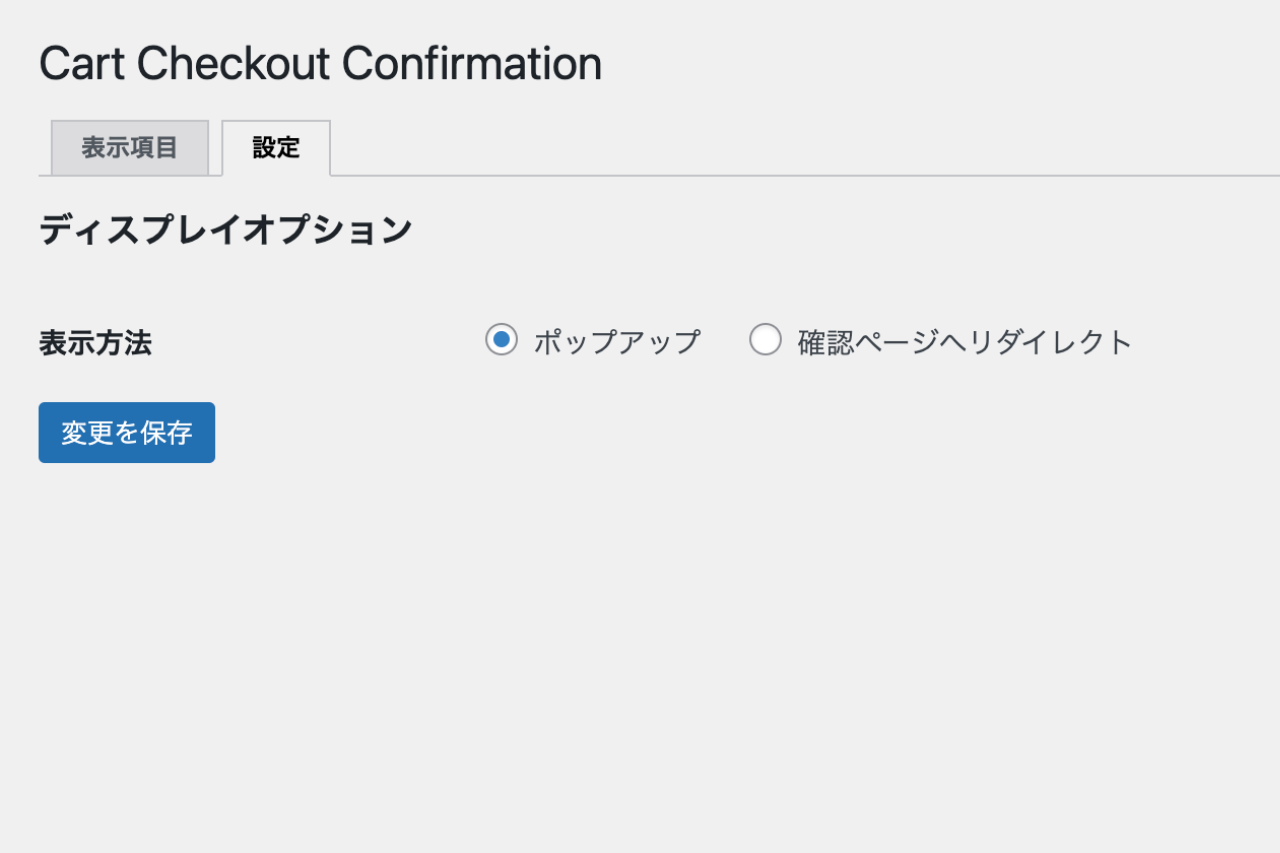Click the ディスプレイオプション section heading

[225, 230]
